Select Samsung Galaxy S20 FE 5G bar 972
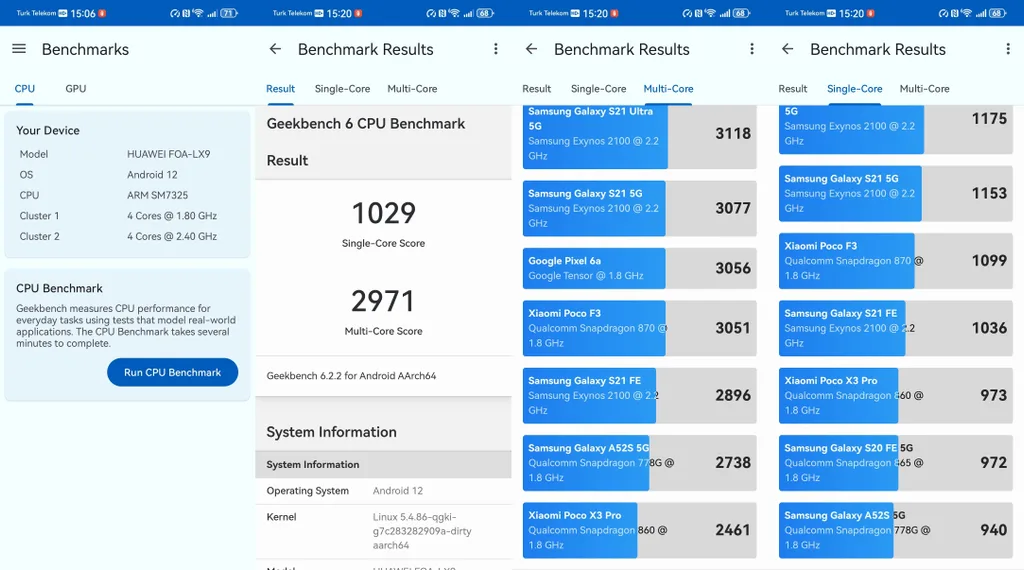 click(x=895, y=463)
